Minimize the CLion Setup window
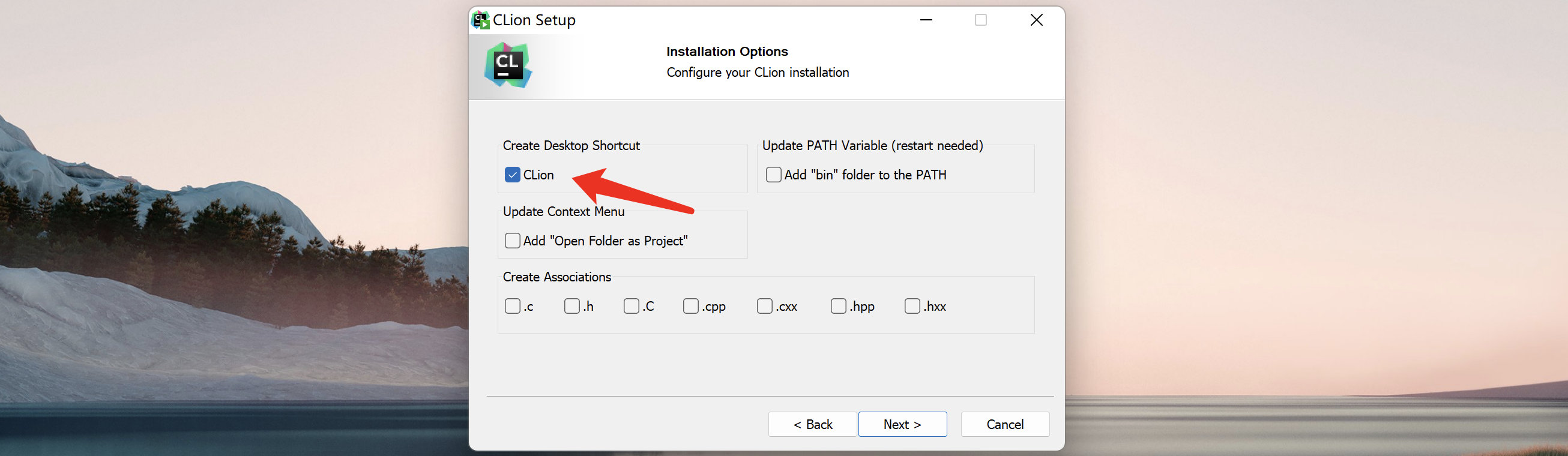The width and height of the screenshot is (1568, 456). [926, 20]
